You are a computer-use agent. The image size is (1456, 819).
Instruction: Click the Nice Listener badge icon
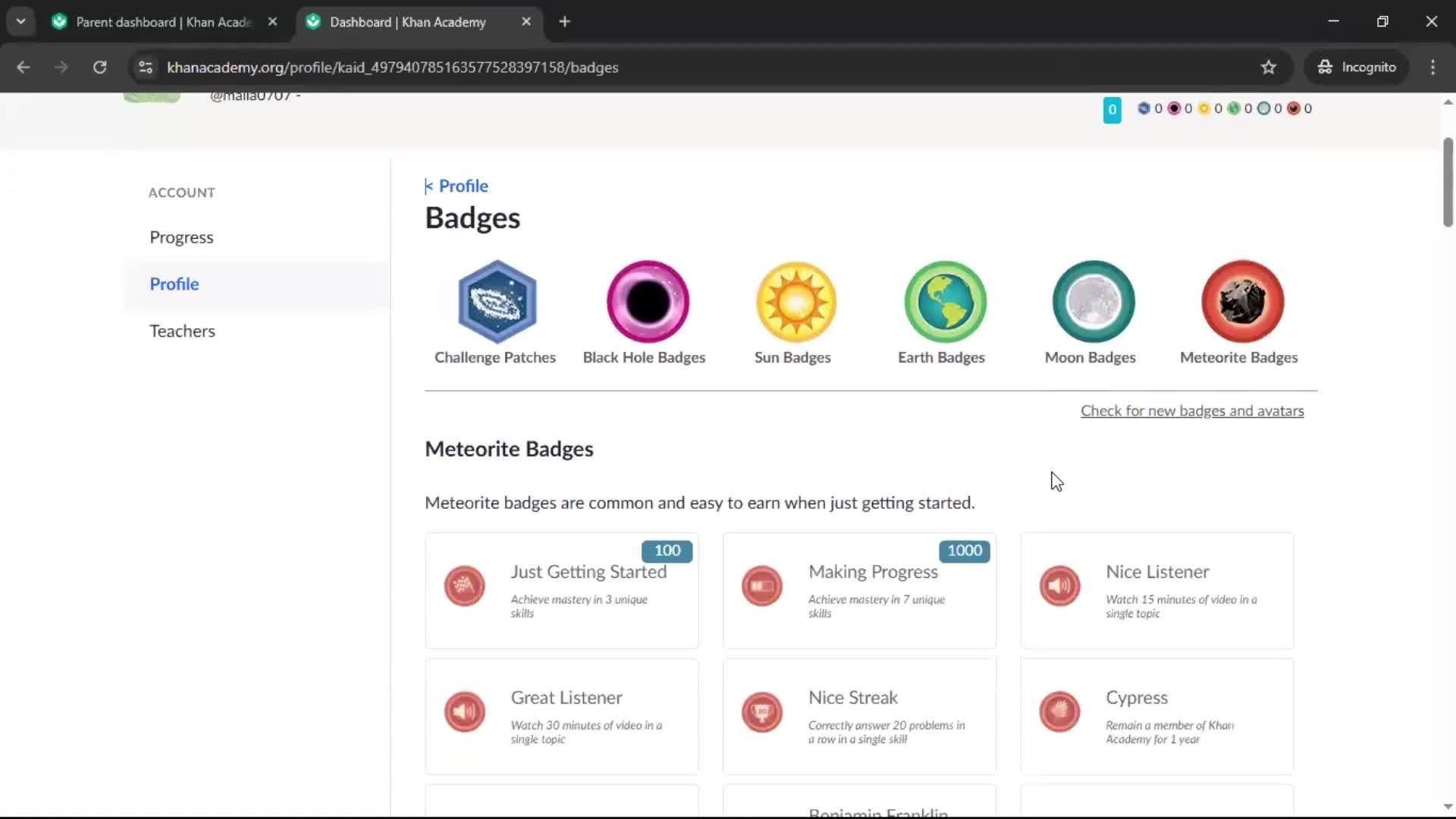click(1059, 586)
